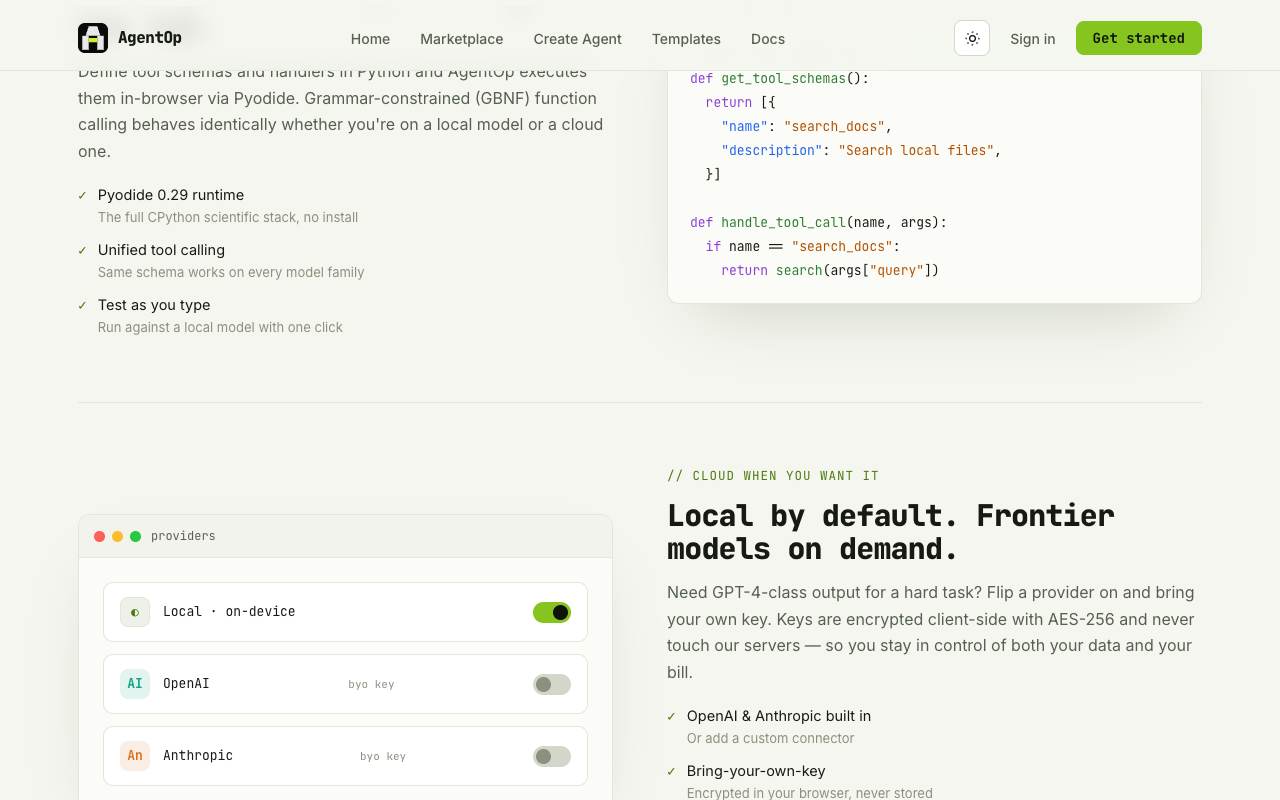Click "search_docs" name value in code
Image resolution: width=1280 pixels, height=800 pixels.
834,126
